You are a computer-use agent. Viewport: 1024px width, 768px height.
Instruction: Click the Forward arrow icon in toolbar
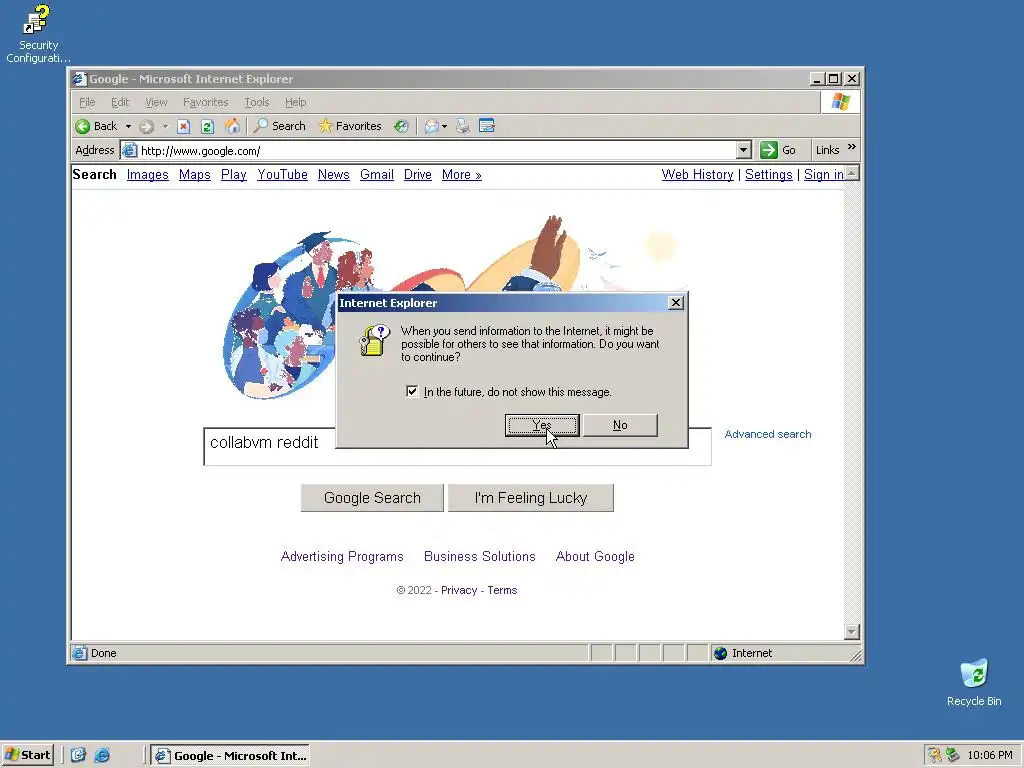pos(146,127)
